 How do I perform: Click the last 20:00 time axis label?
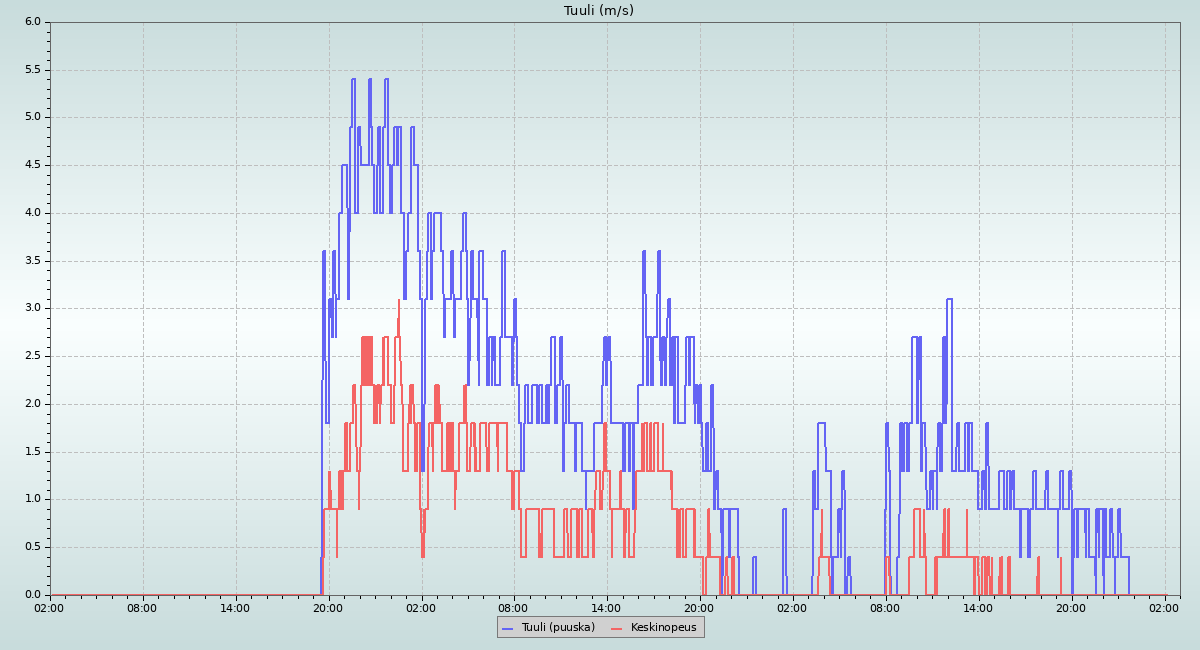pyautogui.click(x=1071, y=607)
